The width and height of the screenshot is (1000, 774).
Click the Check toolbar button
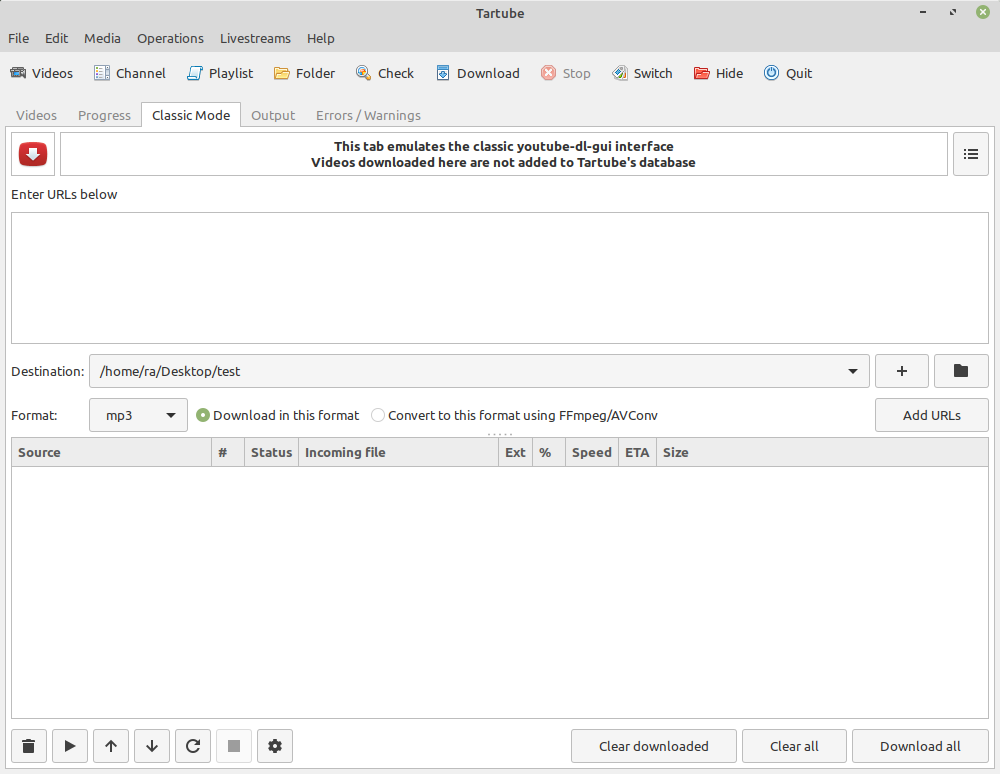coord(385,73)
